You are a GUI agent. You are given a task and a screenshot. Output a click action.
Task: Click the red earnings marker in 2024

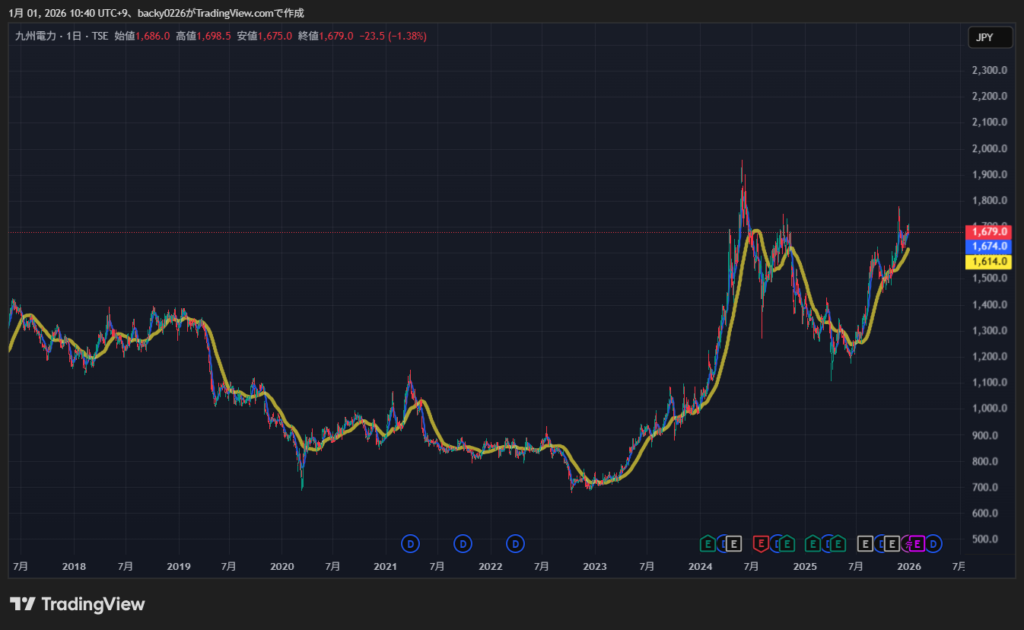click(760, 544)
